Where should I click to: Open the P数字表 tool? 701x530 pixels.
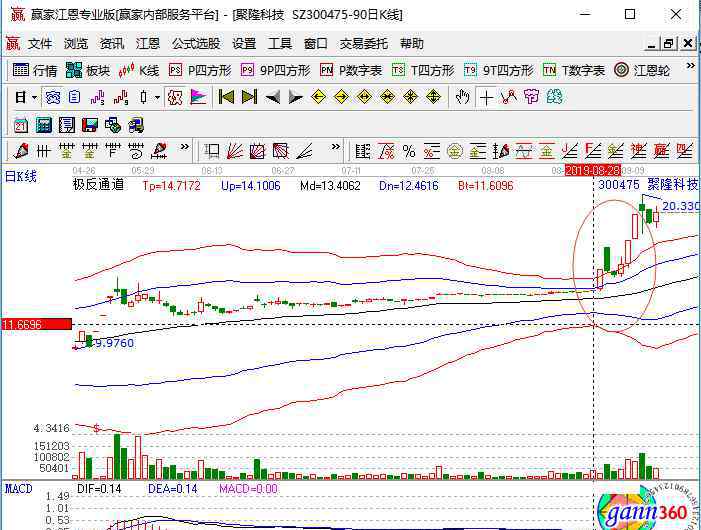(x=351, y=71)
